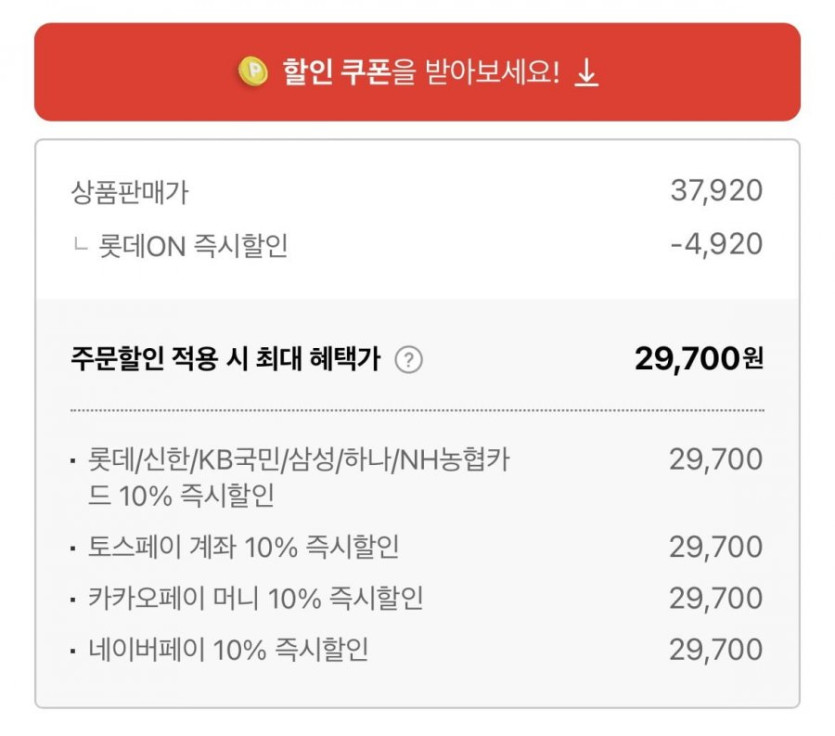Click the 29,700 price beside 카카오페이
This screenshot has width=835, height=736.
coord(716,599)
